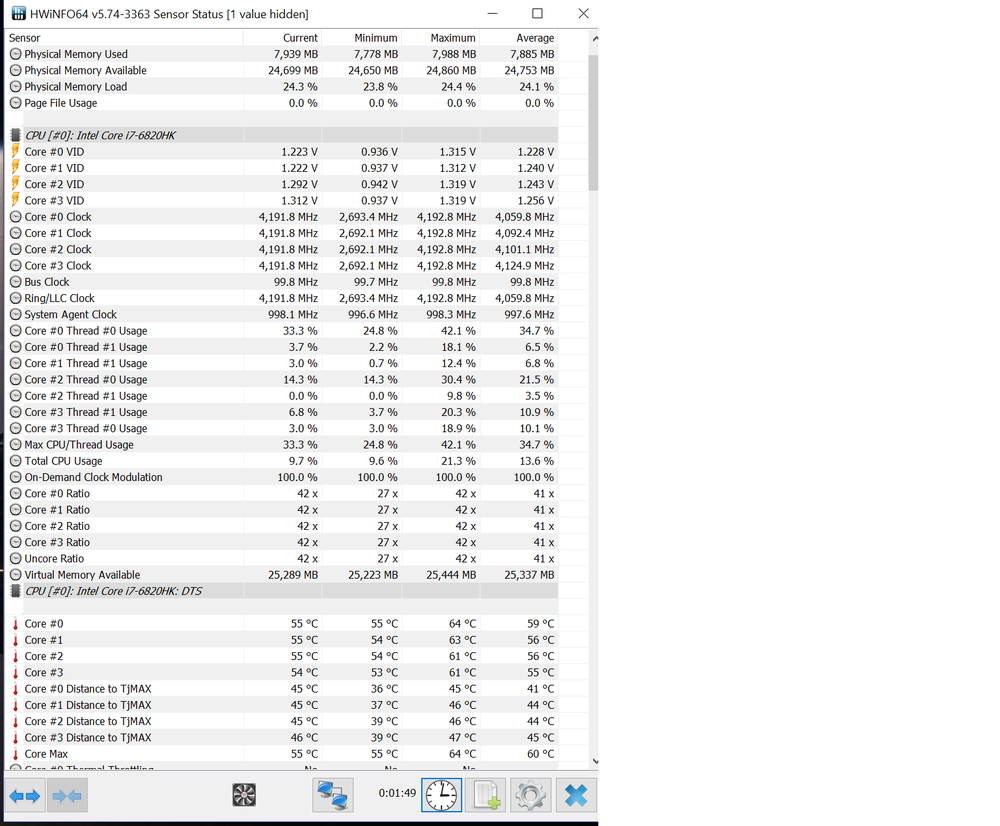
Task: Open sensor settings gear icon
Action: 530,795
